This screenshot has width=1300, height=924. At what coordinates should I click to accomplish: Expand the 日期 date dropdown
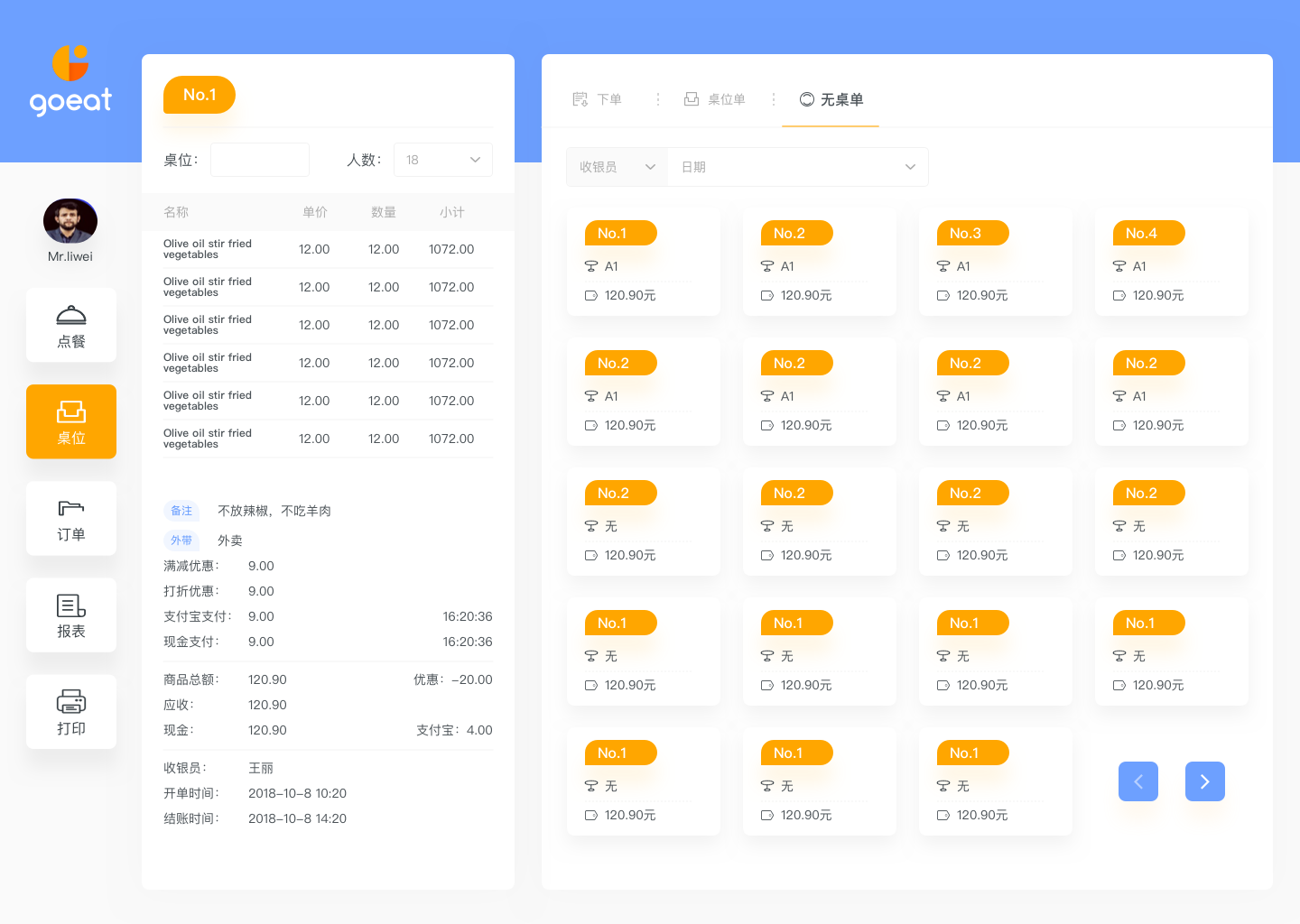797,167
